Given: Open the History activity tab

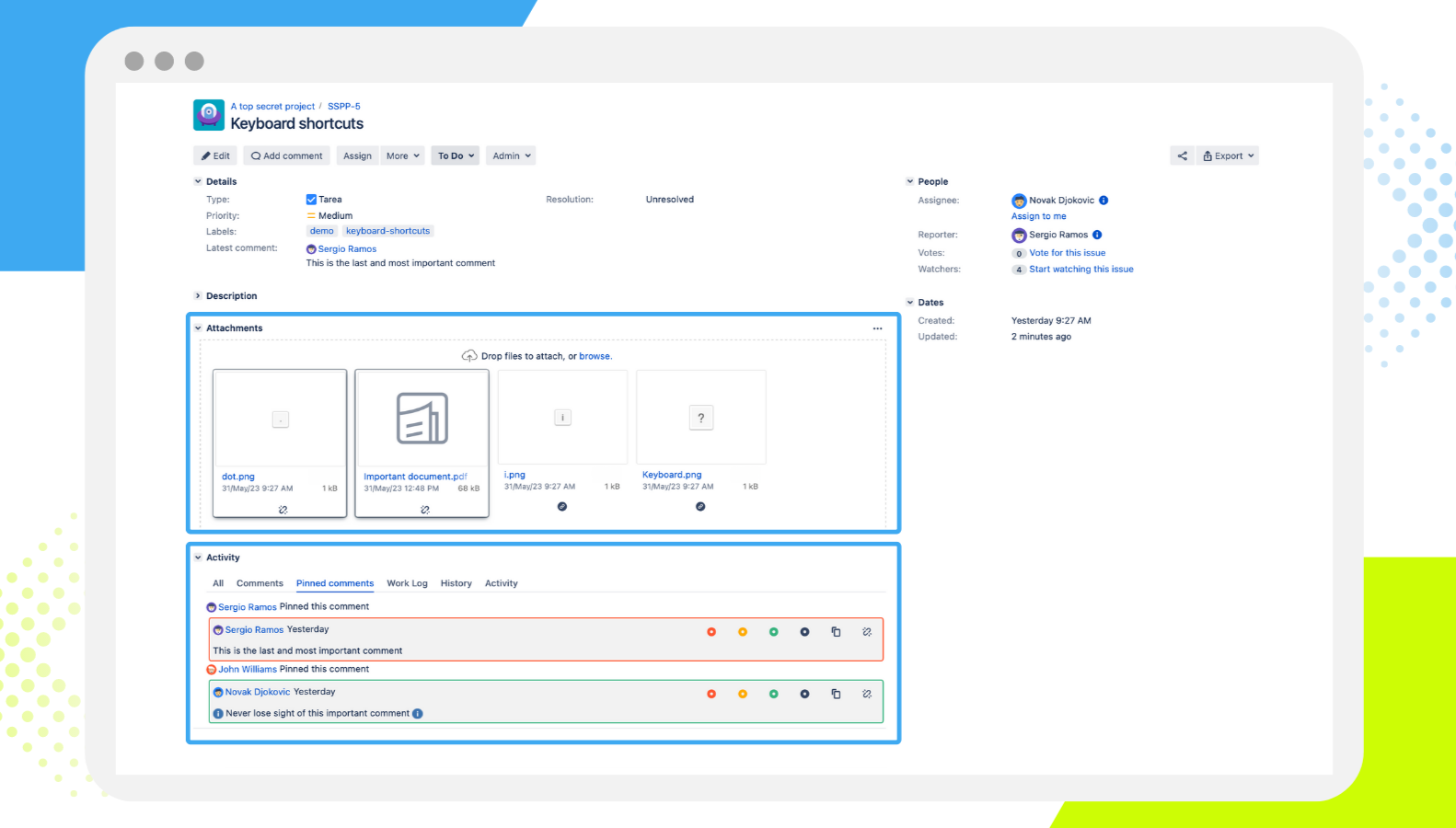Looking at the screenshot, I should click(x=456, y=583).
